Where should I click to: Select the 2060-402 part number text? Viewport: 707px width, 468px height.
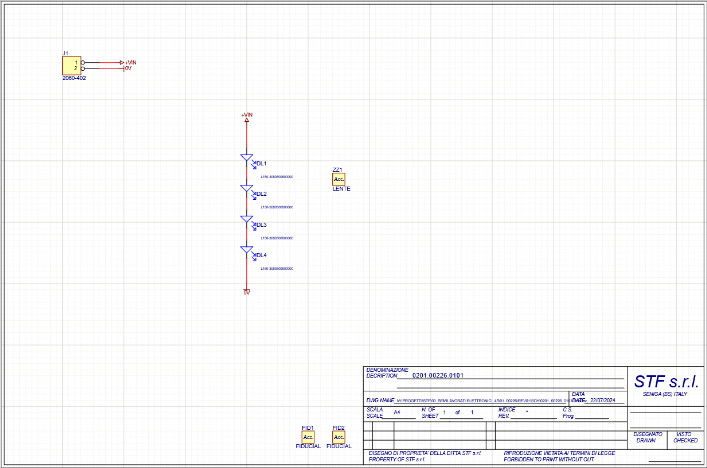(x=74, y=78)
